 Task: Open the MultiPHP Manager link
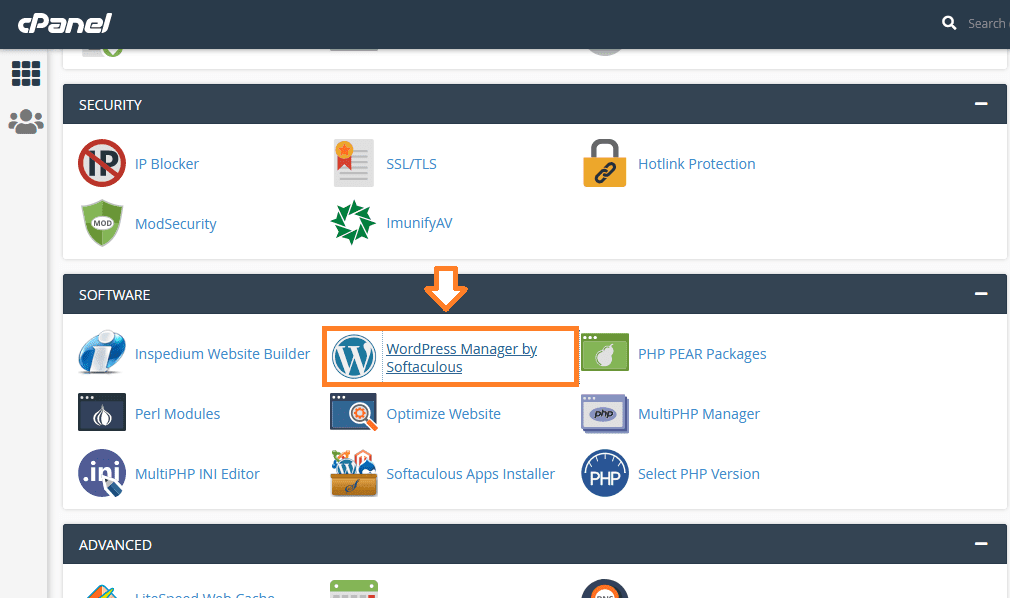pyautogui.click(x=699, y=414)
